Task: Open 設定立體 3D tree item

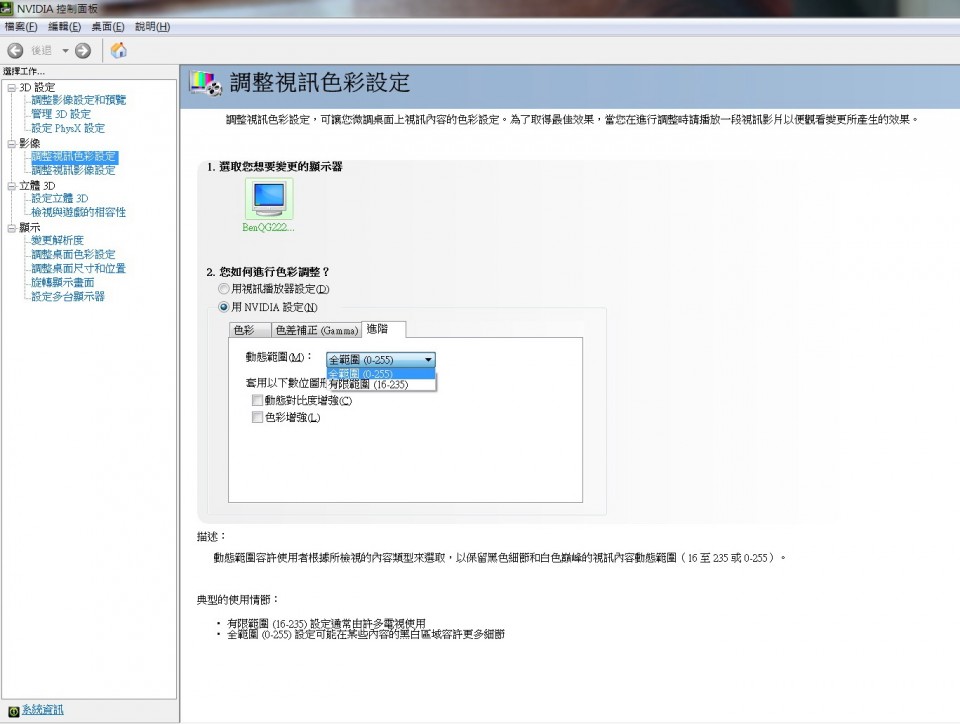Action: (x=59, y=199)
